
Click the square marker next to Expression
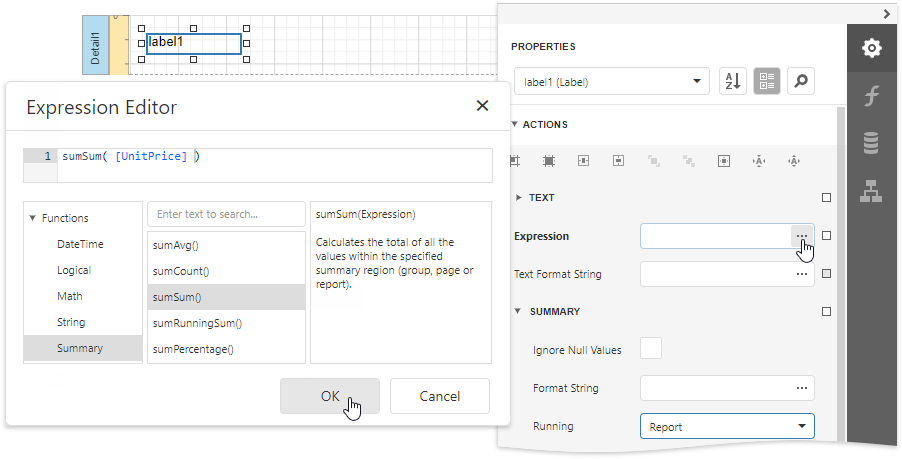tap(826, 236)
